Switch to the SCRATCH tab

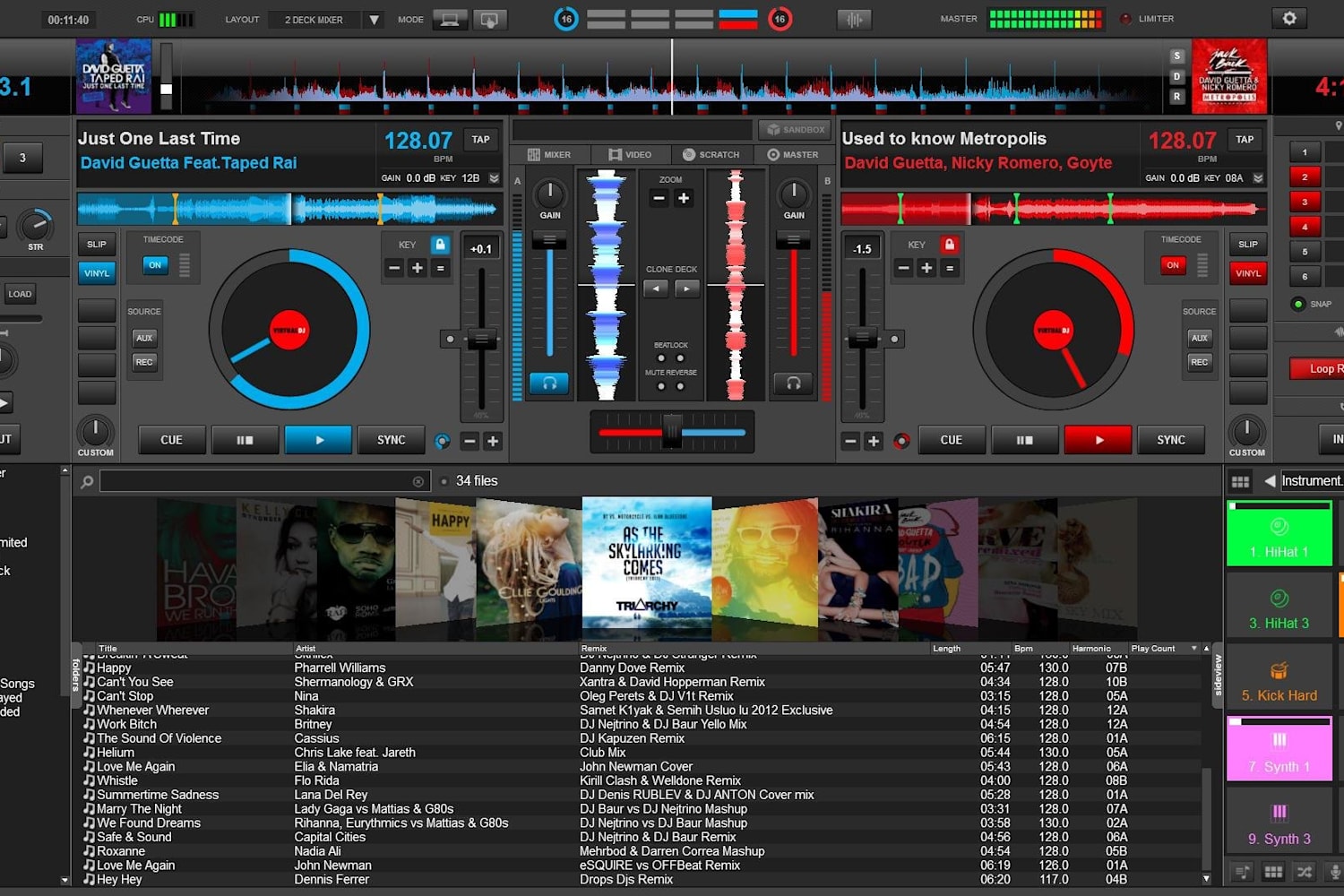click(711, 154)
